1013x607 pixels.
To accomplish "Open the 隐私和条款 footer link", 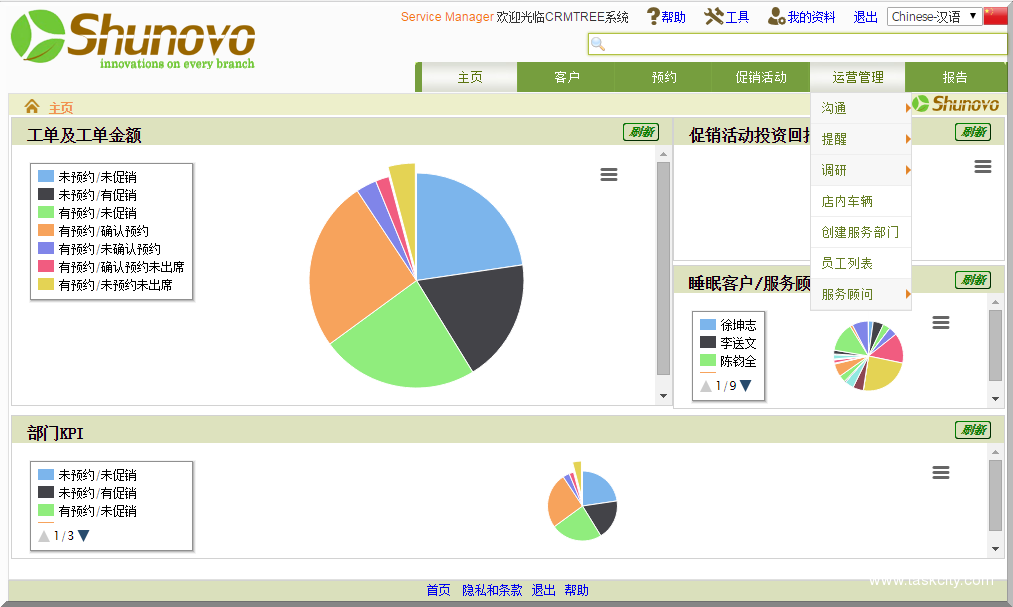I will (x=491, y=590).
